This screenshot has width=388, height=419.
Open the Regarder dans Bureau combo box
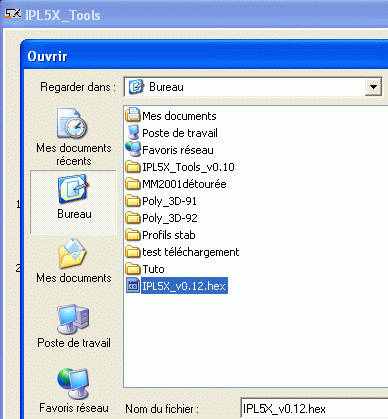point(253,87)
